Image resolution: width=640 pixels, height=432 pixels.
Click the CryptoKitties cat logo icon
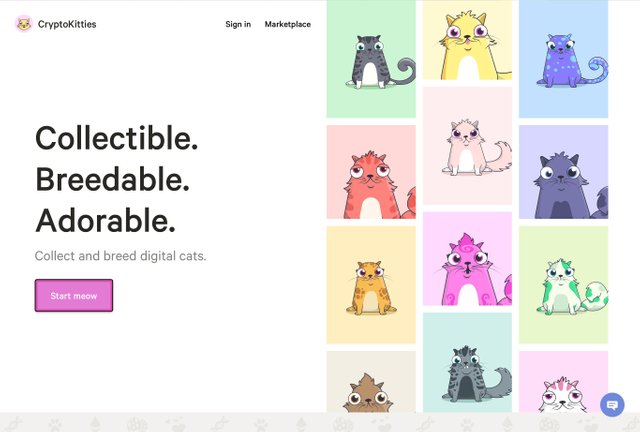[24, 24]
